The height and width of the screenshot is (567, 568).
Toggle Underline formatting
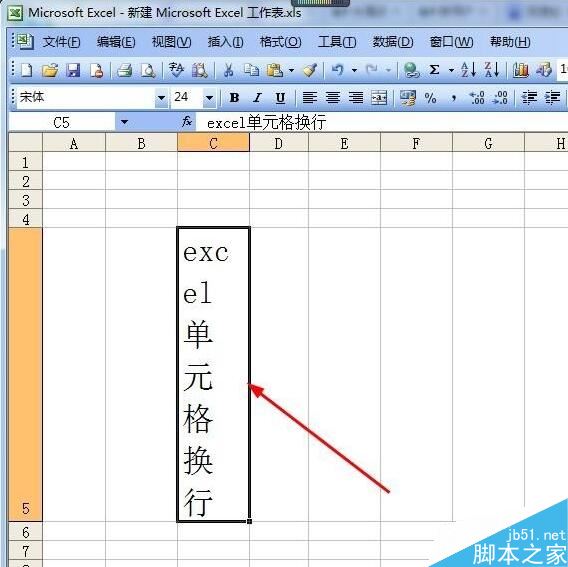[280, 98]
